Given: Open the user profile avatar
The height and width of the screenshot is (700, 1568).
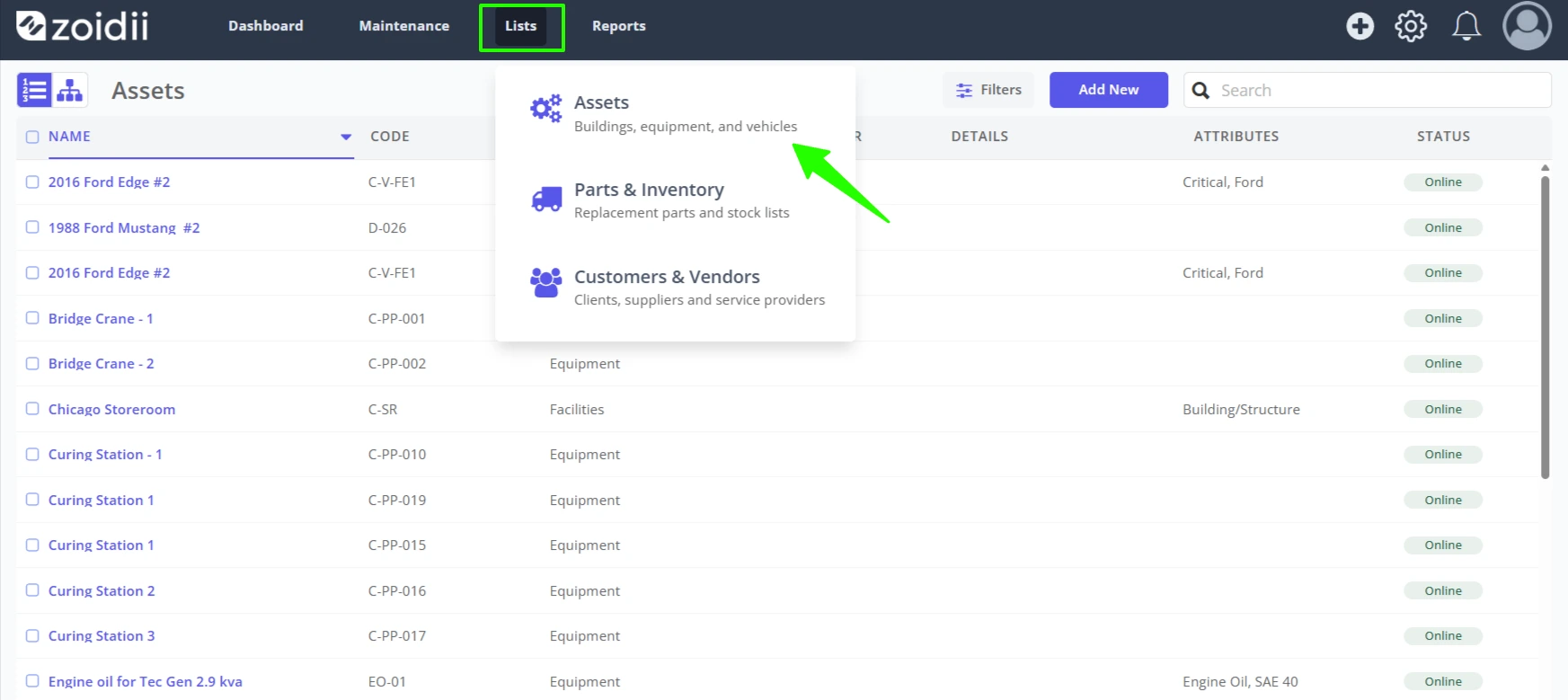Looking at the screenshot, I should (x=1527, y=26).
